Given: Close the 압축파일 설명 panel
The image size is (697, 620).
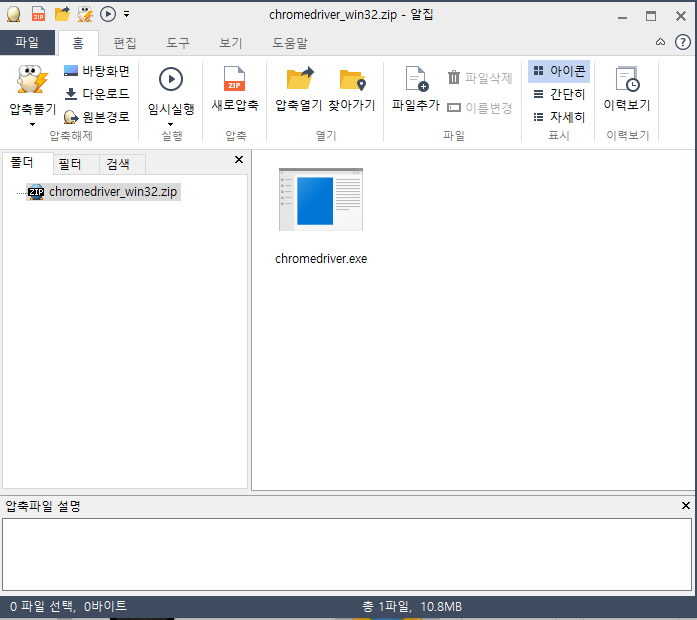Looking at the screenshot, I should click(686, 505).
